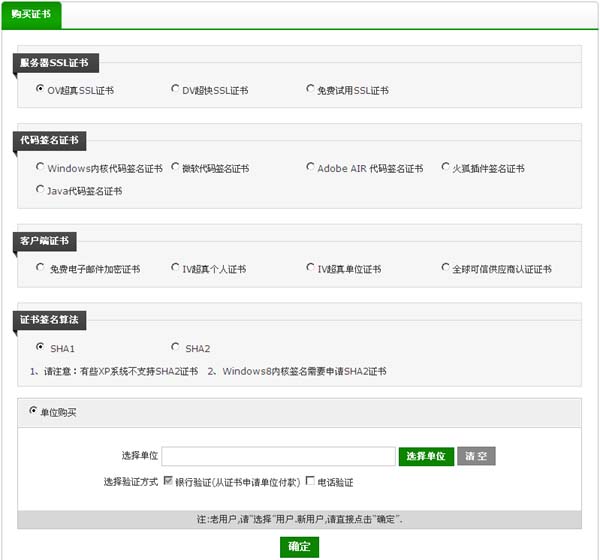600x560 pixels.
Task: Select 免费试用SSL证书 radio option
Action: tap(310, 89)
